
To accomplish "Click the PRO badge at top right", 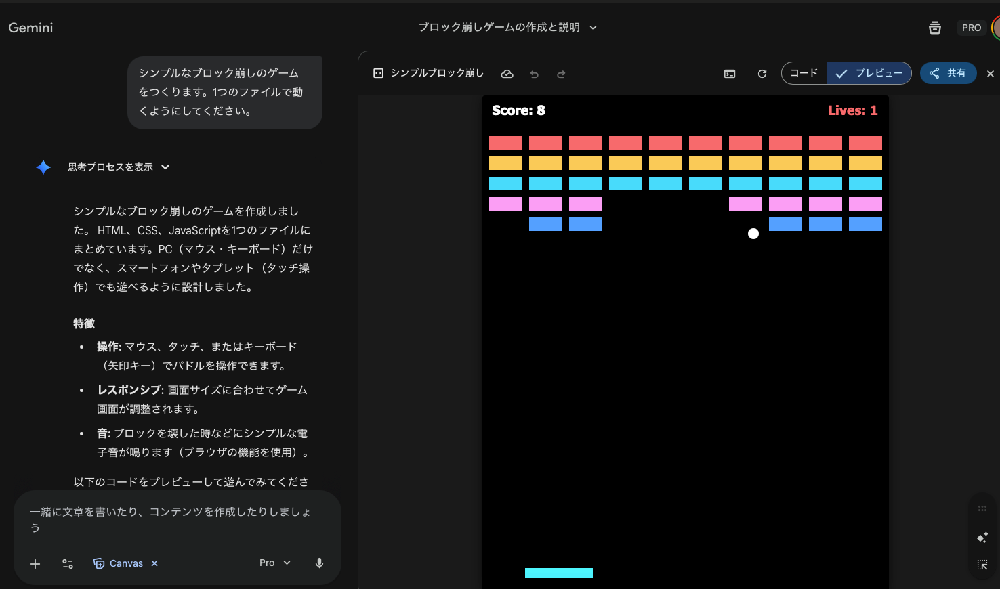I will [971, 28].
